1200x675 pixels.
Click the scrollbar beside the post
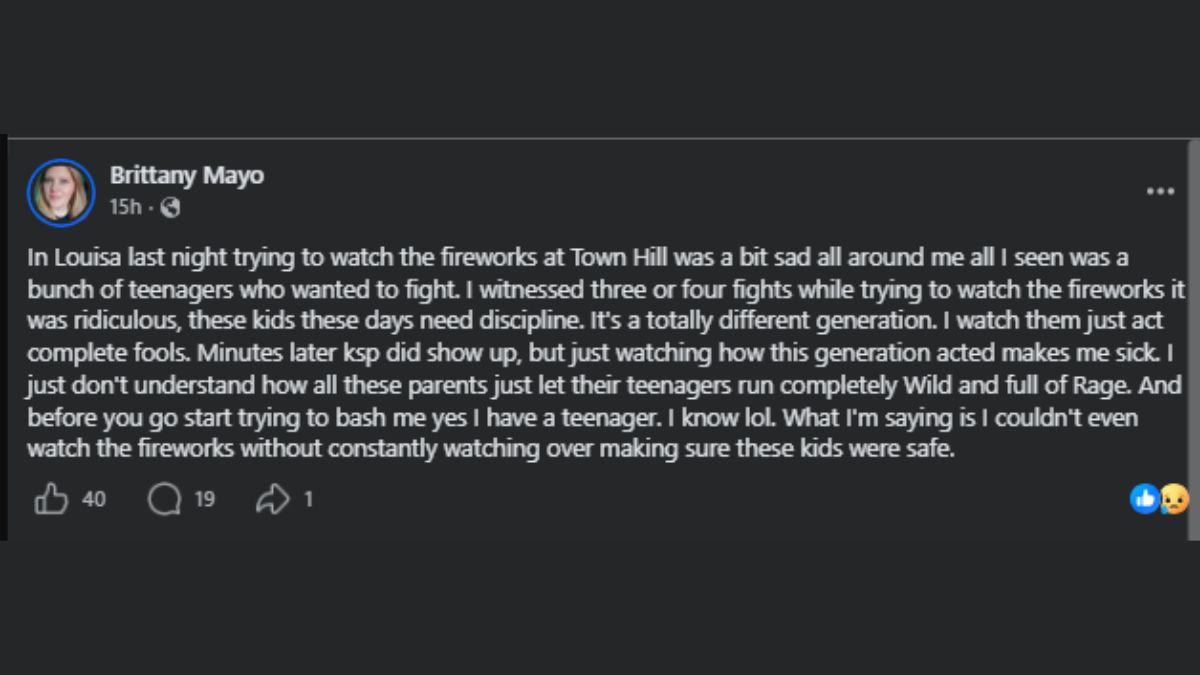tap(1194, 338)
